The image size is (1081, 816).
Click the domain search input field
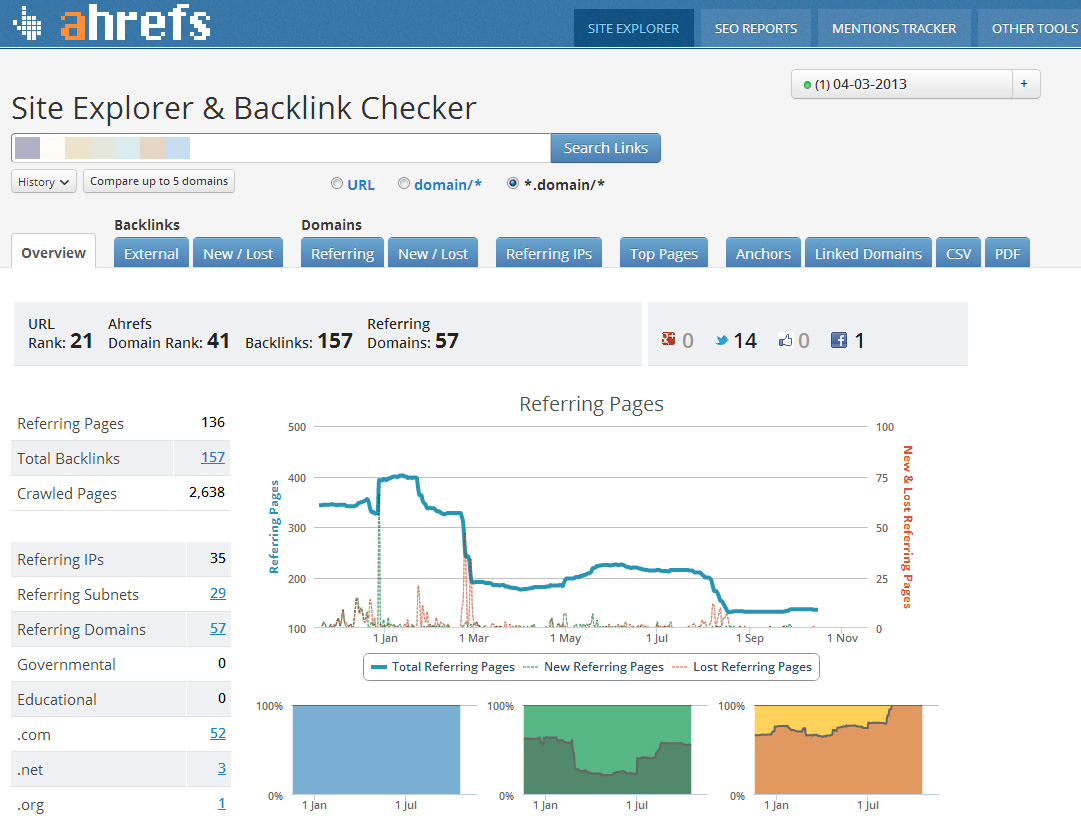tap(280, 148)
